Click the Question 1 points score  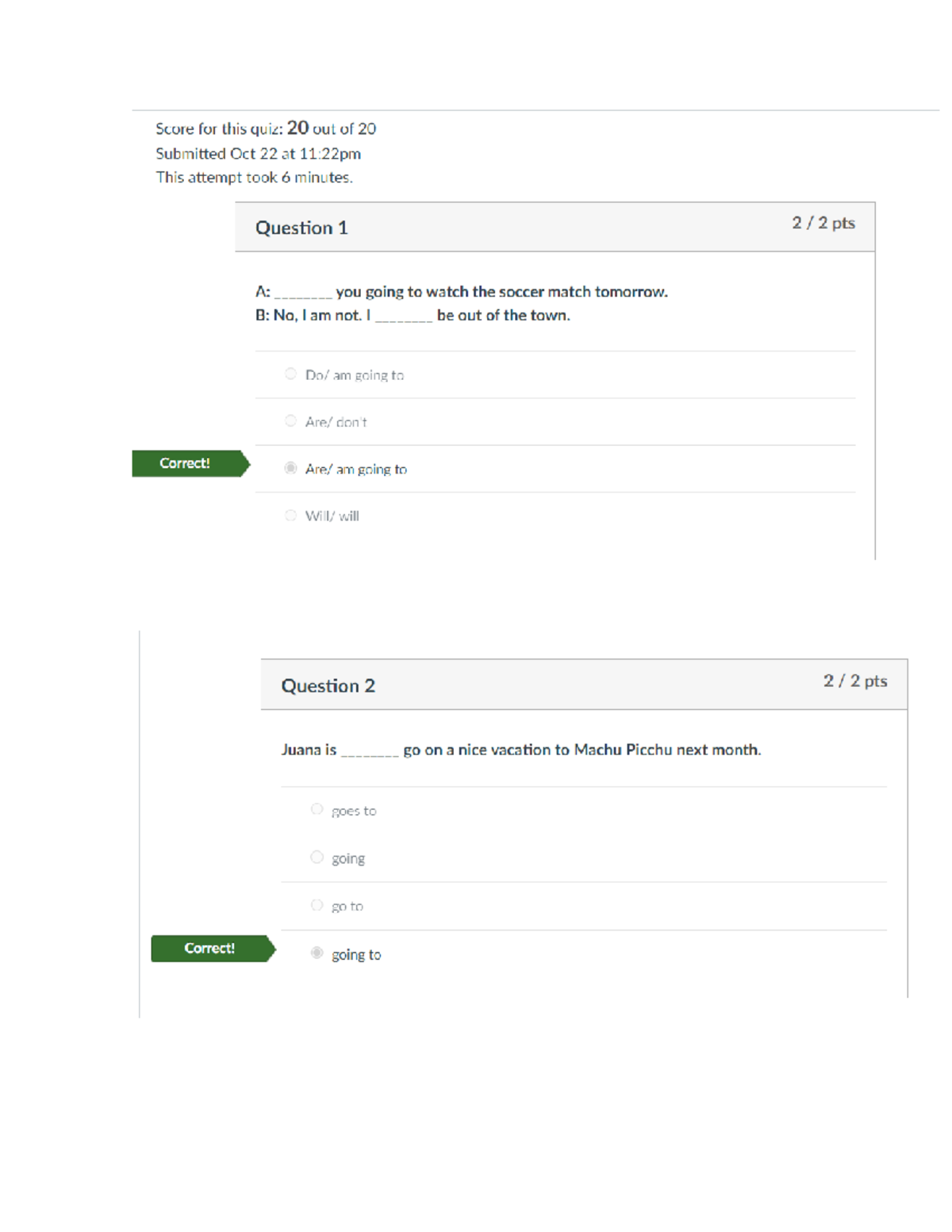click(823, 224)
